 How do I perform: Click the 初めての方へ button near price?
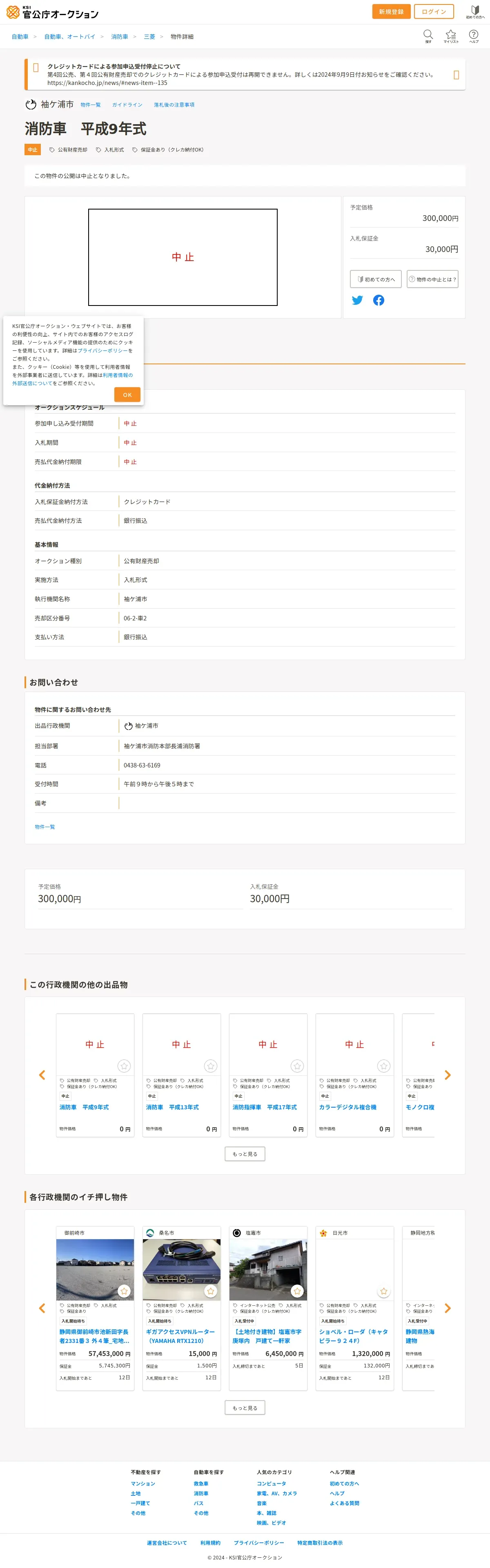(x=376, y=279)
